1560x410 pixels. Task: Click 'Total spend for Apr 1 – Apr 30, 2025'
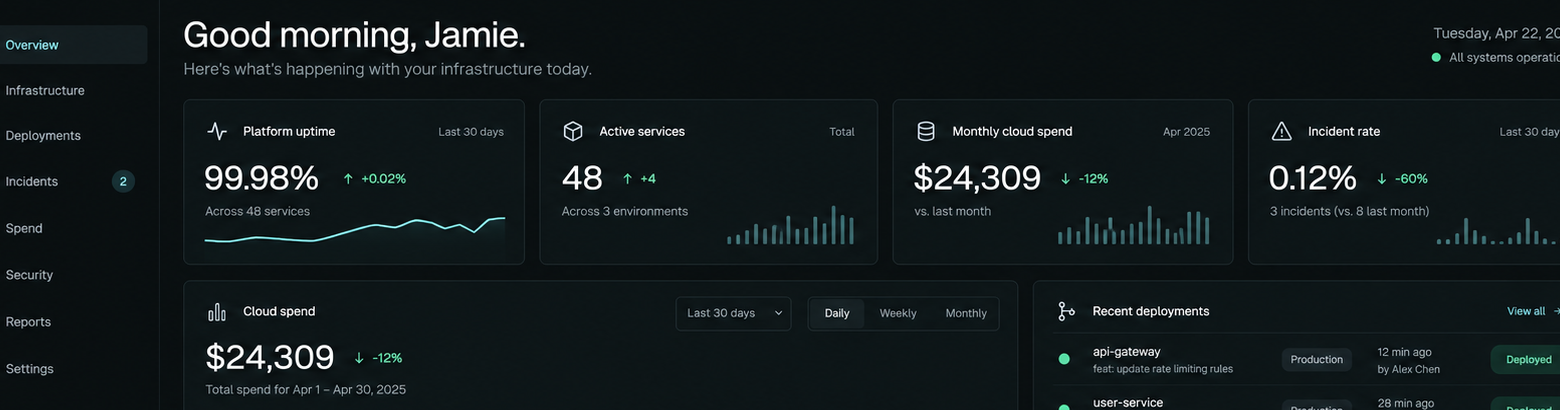point(305,389)
